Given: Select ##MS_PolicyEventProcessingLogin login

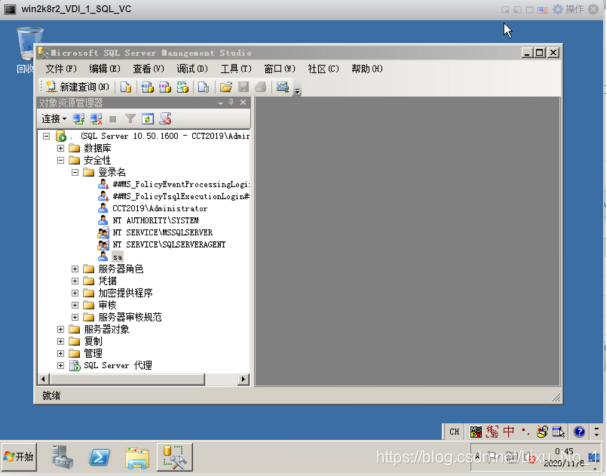Looking at the screenshot, I should [x=181, y=184].
